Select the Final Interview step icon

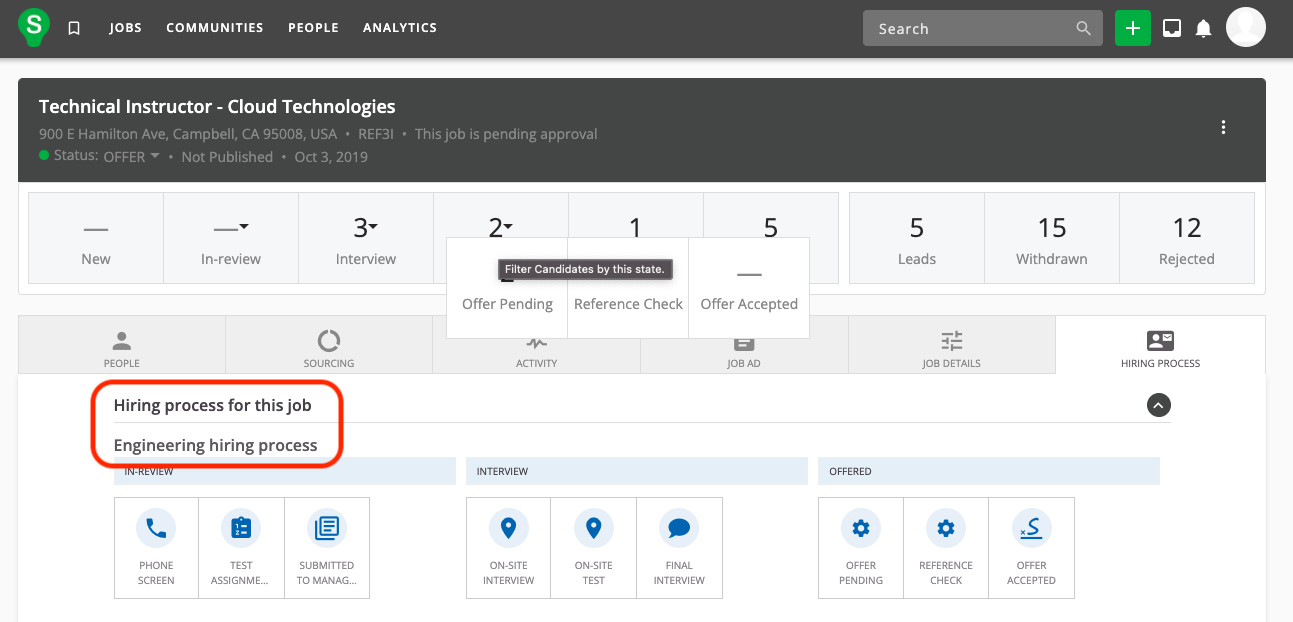(x=679, y=528)
